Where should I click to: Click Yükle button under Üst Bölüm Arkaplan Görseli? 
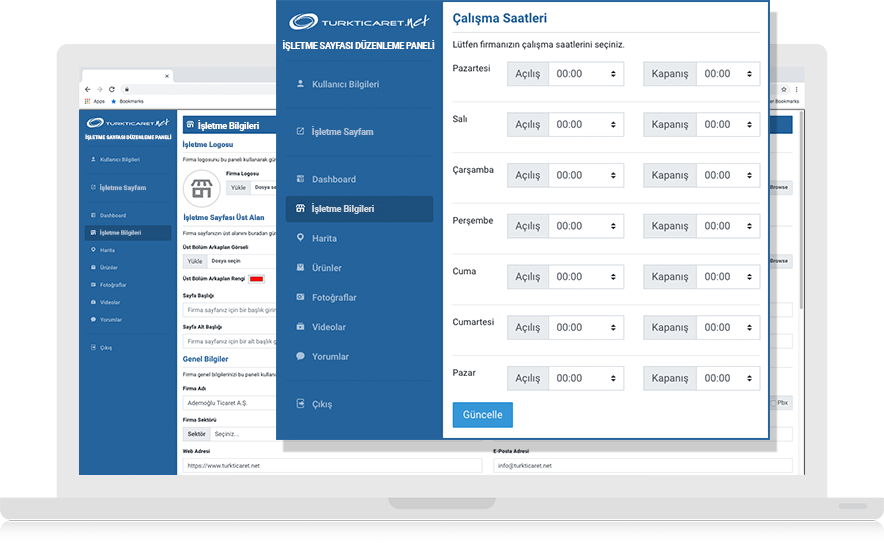[x=195, y=261]
